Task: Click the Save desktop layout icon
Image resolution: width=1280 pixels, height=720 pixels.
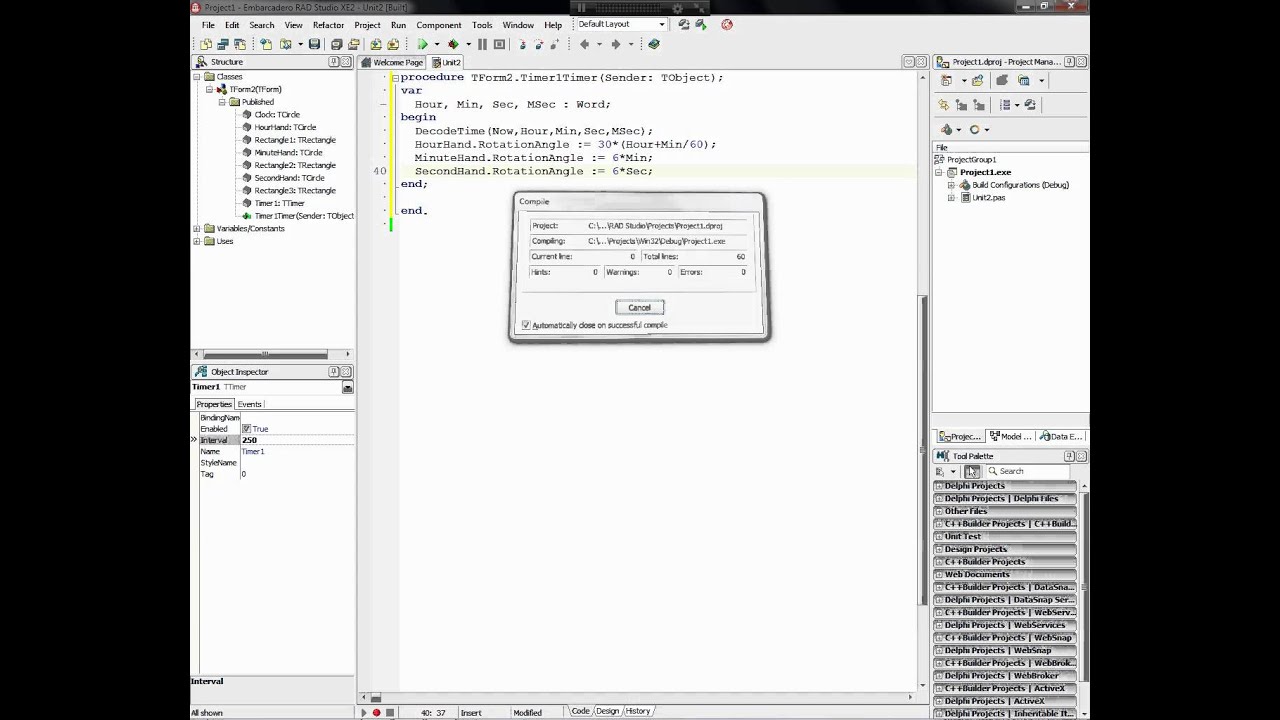Action: pos(684,24)
